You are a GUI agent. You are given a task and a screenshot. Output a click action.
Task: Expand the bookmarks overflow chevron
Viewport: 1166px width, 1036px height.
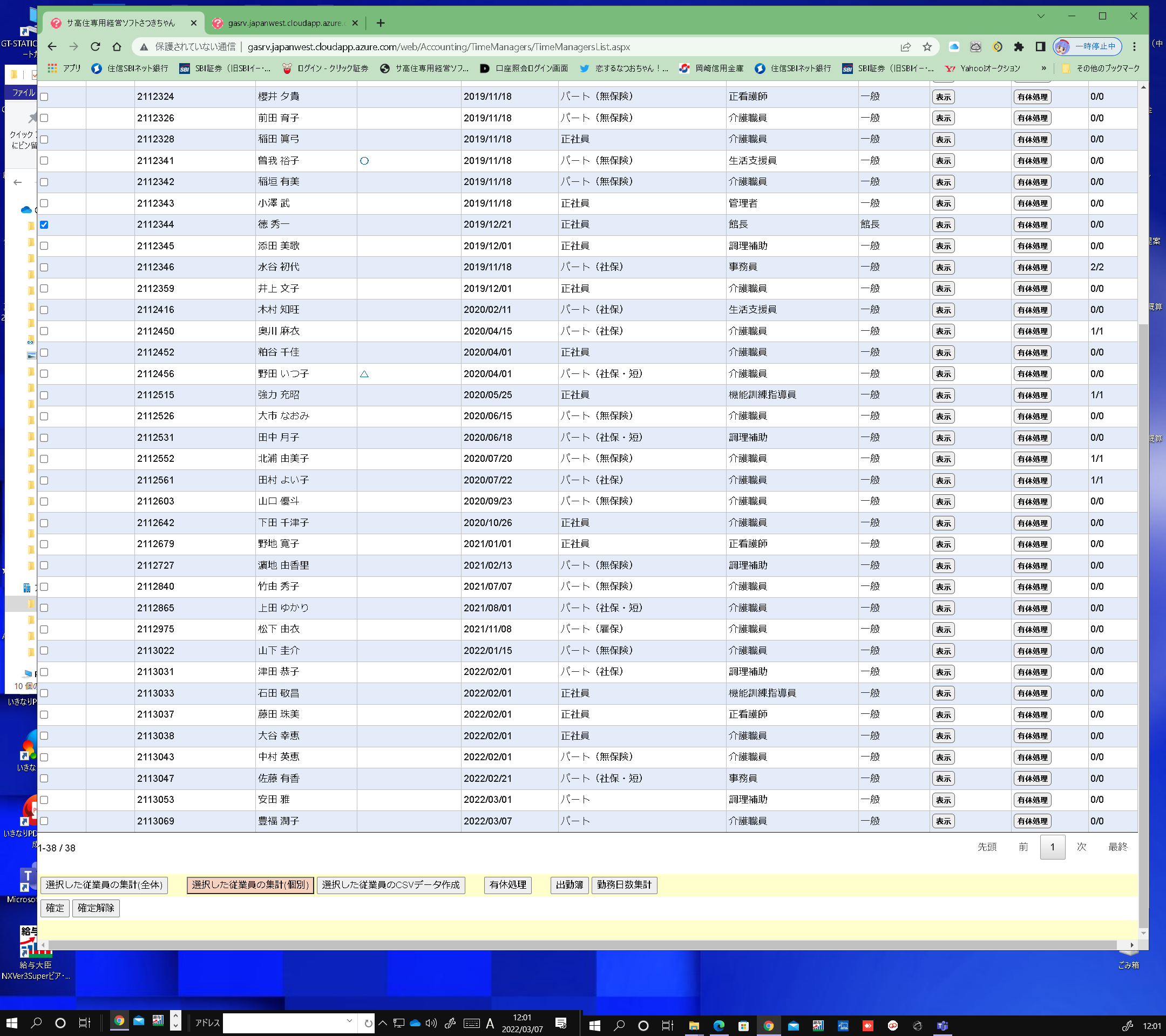point(1043,69)
